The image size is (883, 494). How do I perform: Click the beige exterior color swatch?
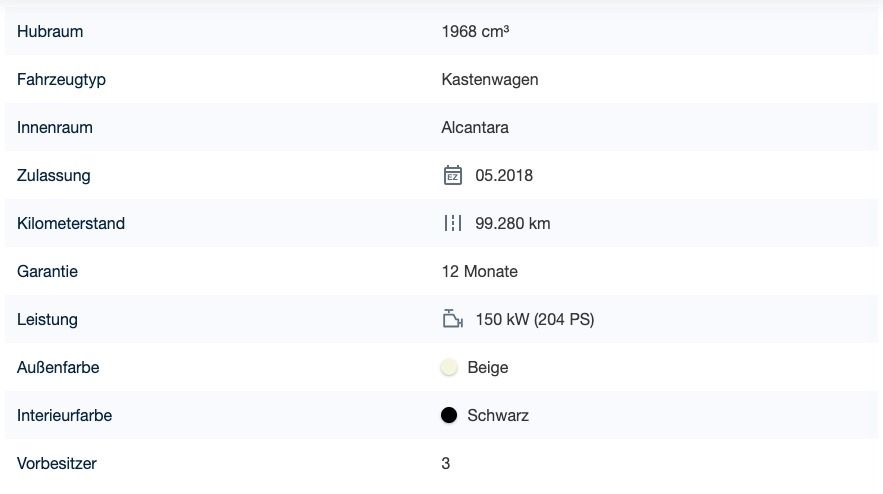coord(449,368)
